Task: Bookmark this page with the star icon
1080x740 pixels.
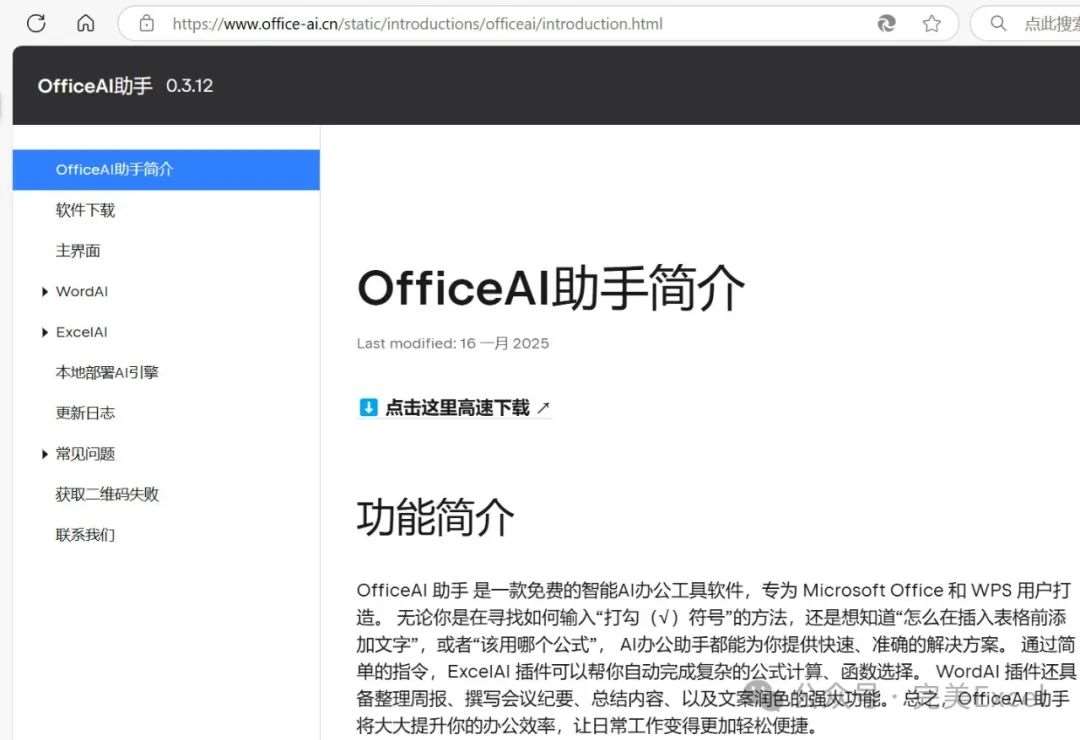Action: coord(932,23)
